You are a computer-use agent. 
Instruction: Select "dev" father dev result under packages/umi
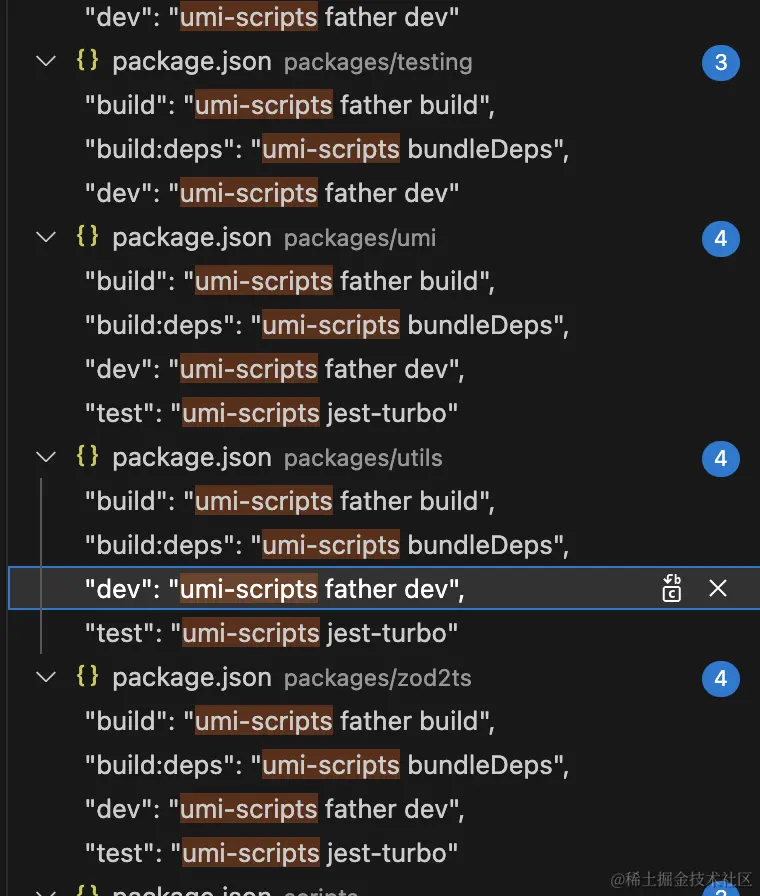tap(274, 369)
